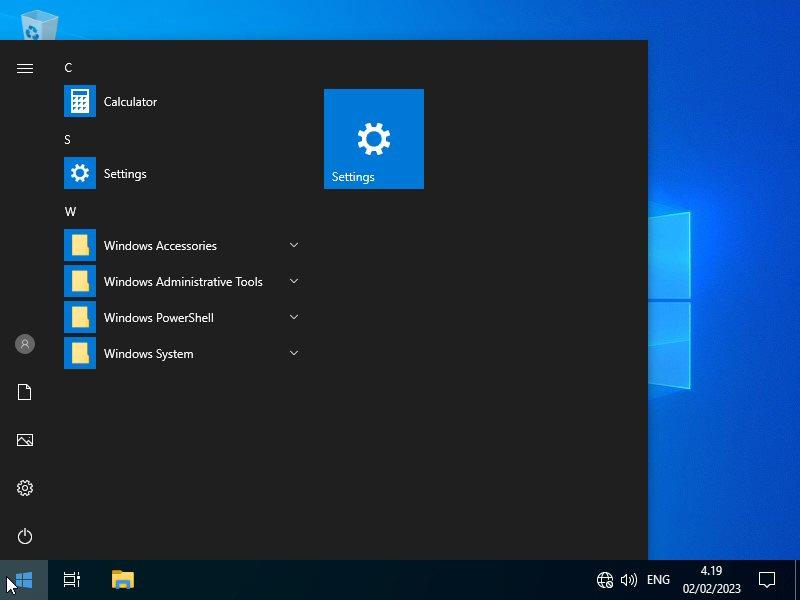Viewport: 800px width, 600px height.
Task: Open the Windows Accessories folder
Action: 182,245
